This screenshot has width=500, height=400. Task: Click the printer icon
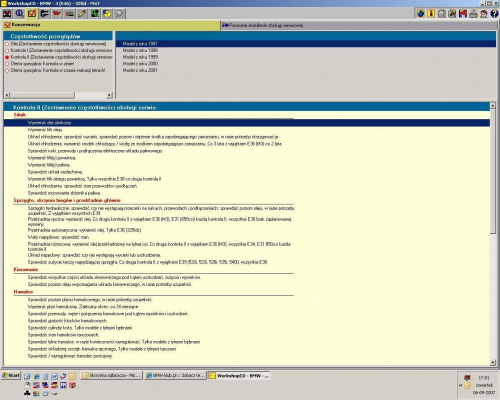coord(473,14)
